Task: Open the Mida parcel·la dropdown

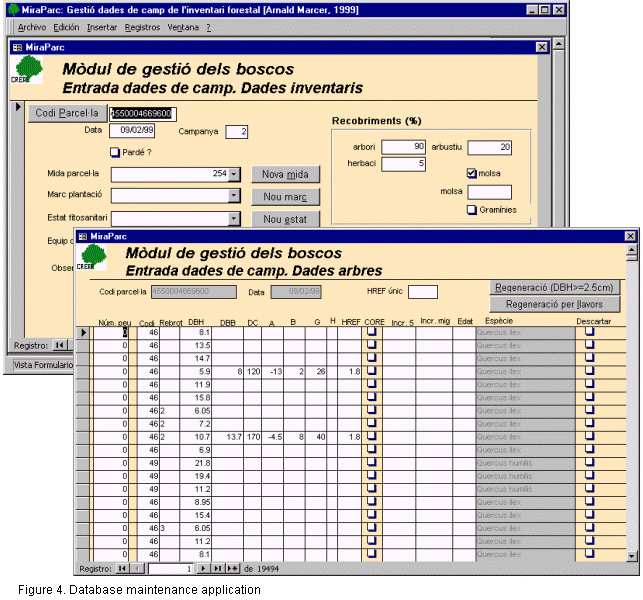Action: point(234,174)
